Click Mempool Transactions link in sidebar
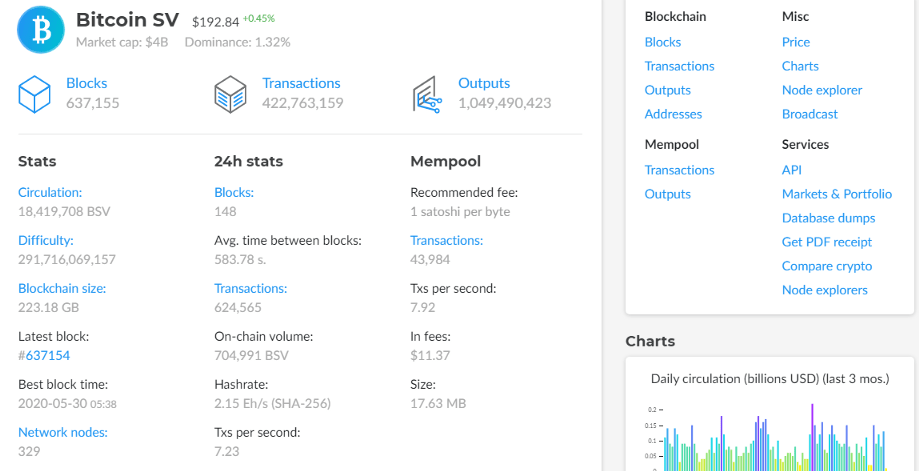 click(679, 170)
